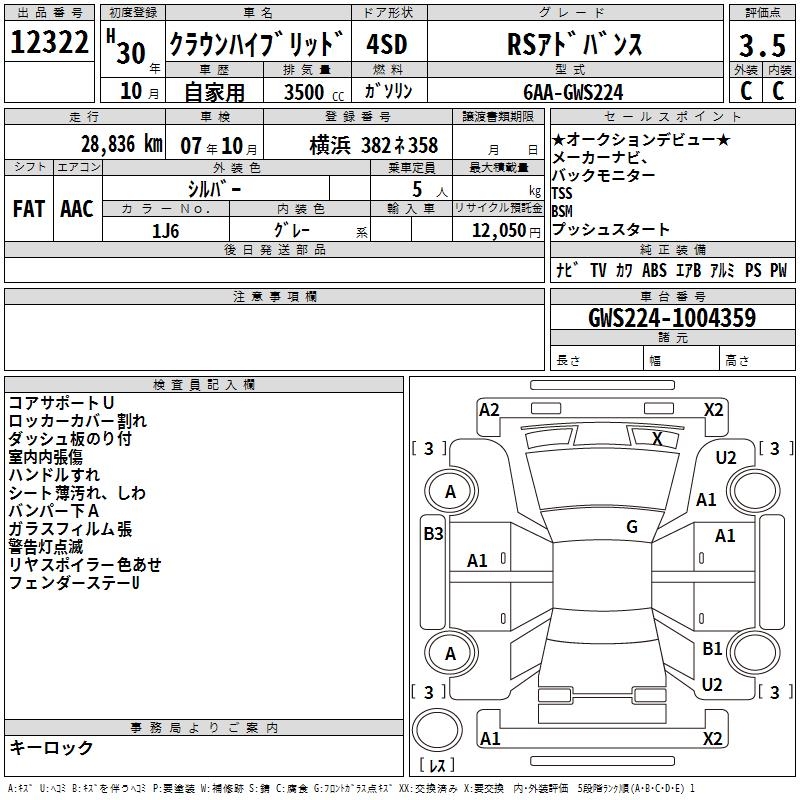Click the 3.5 evaluation score
This screenshot has height=800, width=800.
tap(761, 45)
